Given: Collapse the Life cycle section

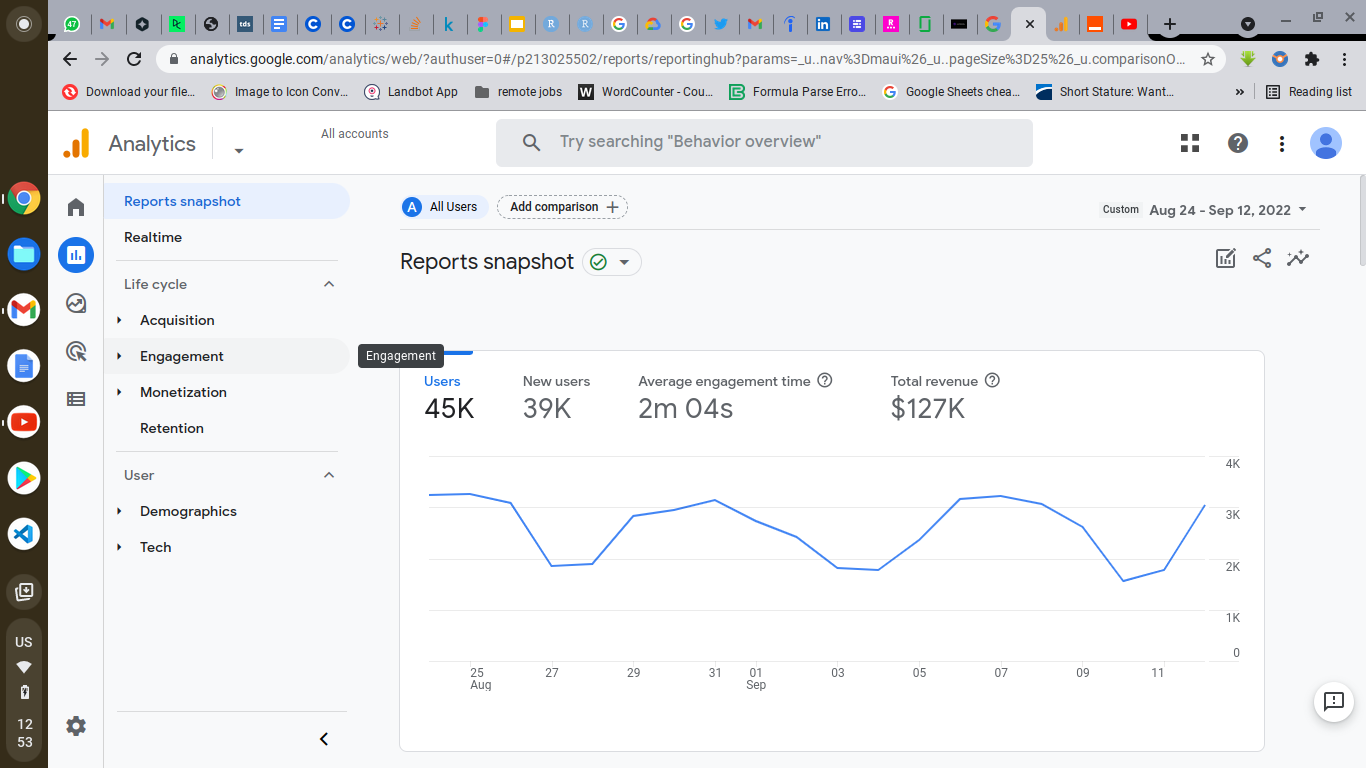Looking at the screenshot, I should click(x=329, y=284).
